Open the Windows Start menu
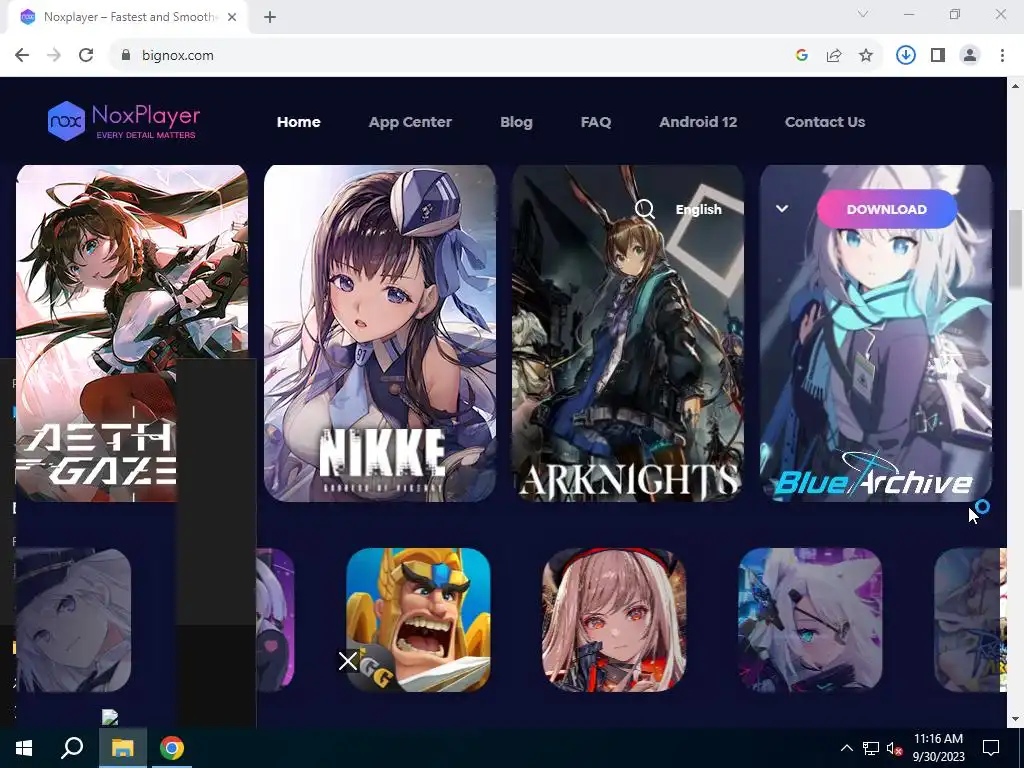 coord(24,748)
